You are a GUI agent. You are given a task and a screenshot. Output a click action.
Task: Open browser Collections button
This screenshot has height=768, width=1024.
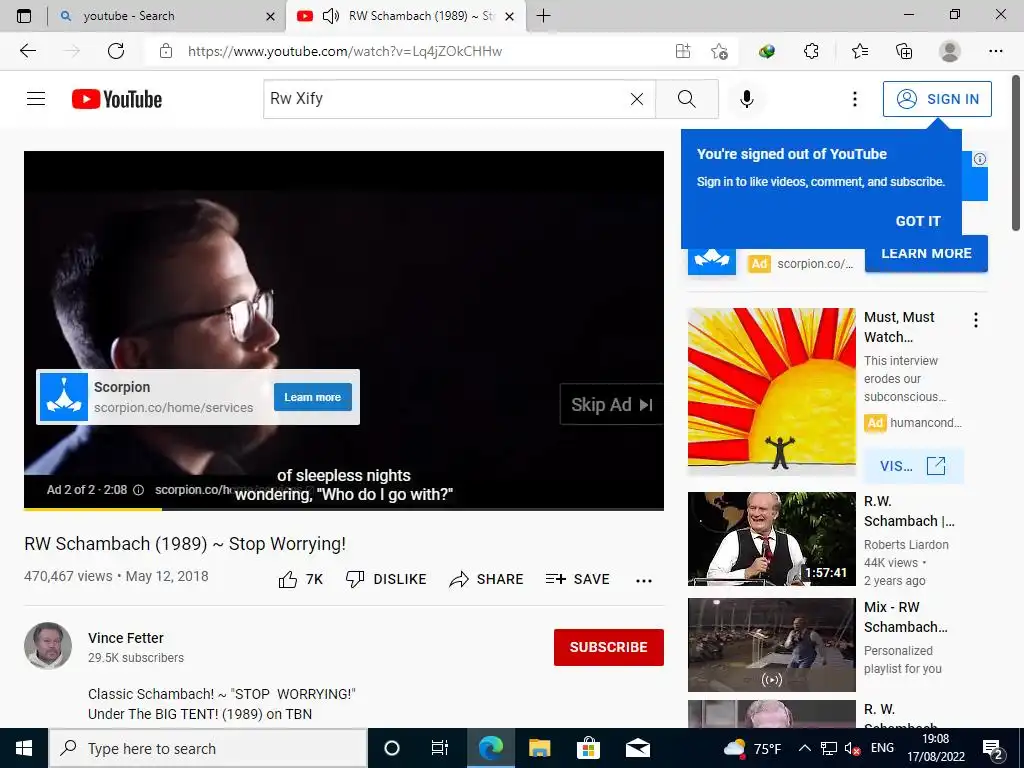[904, 51]
